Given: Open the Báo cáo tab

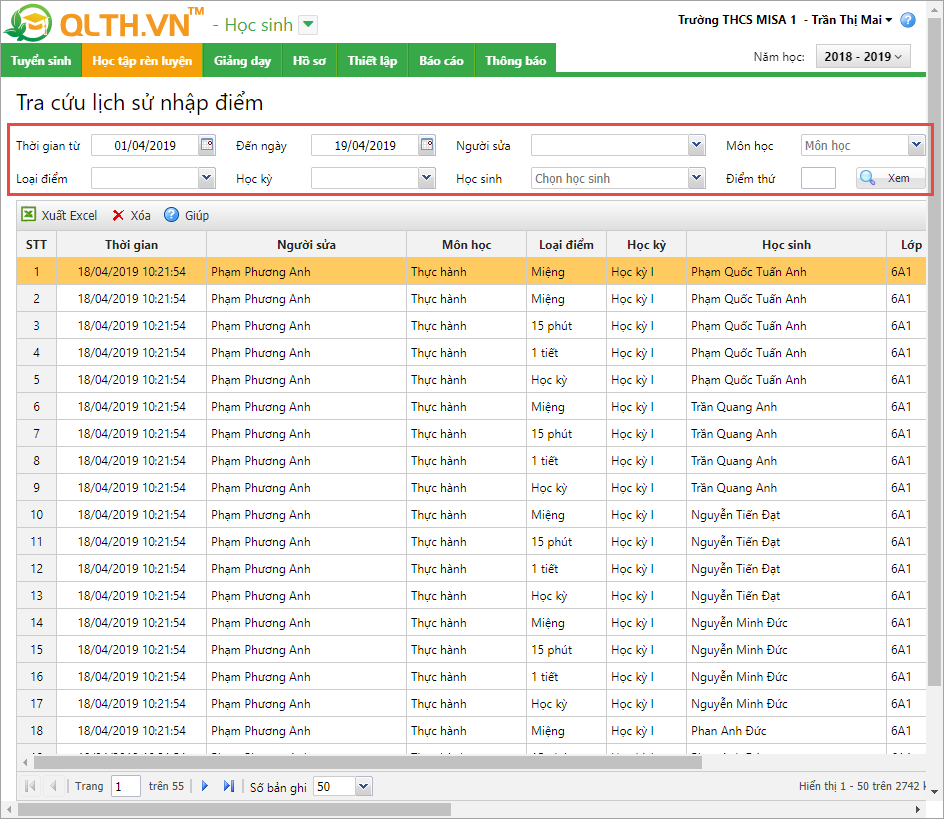Looking at the screenshot, I should (441, 60).
